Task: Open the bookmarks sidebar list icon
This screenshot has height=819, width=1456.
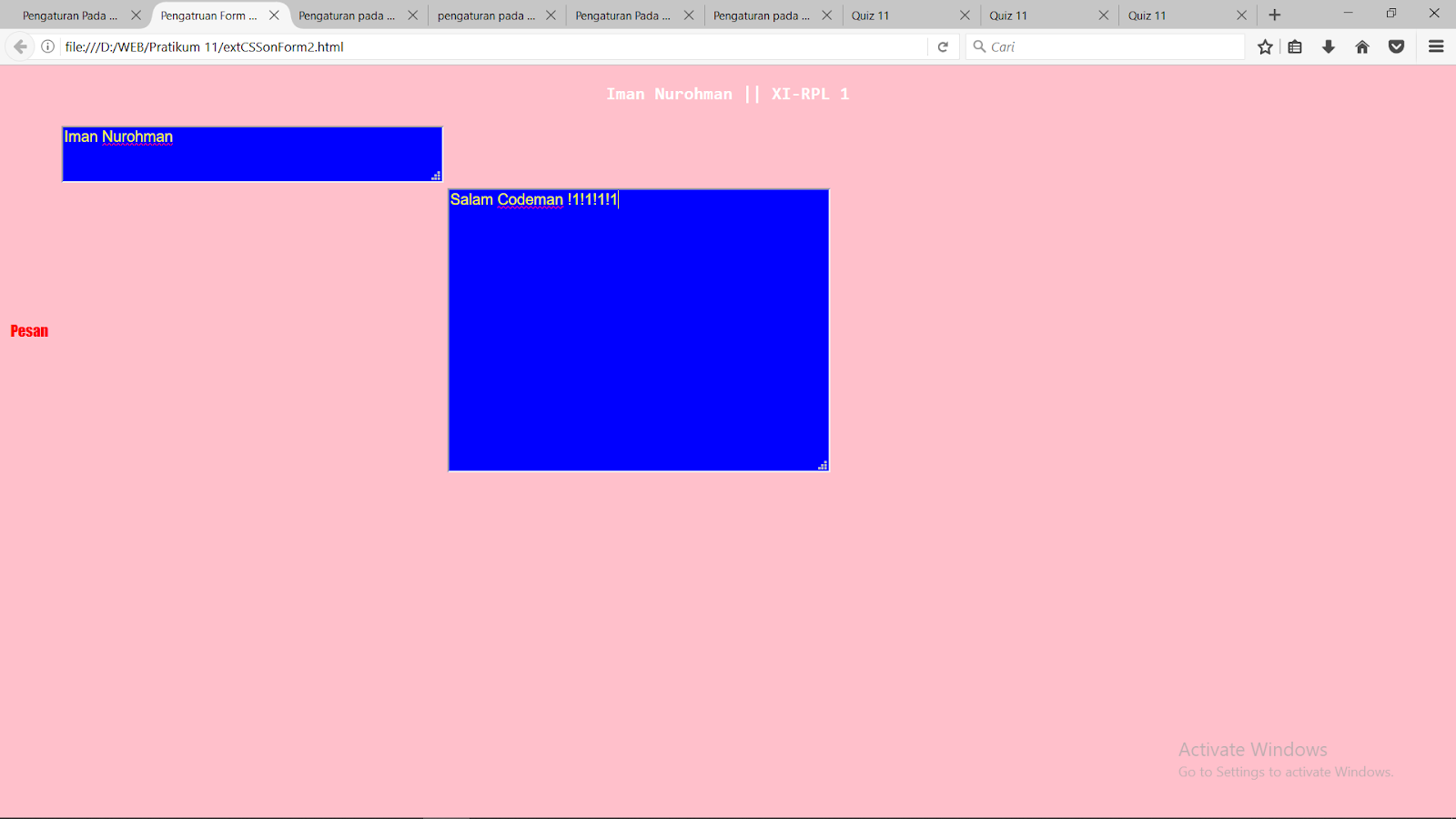Action: (x=1295, y=46)
